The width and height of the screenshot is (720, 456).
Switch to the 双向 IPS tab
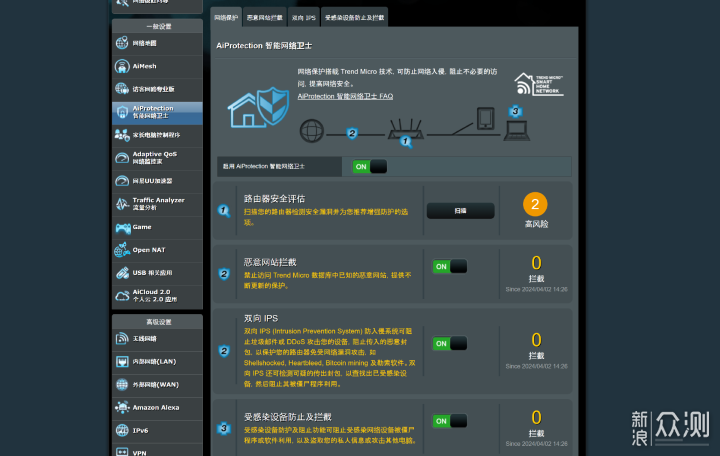304,17
